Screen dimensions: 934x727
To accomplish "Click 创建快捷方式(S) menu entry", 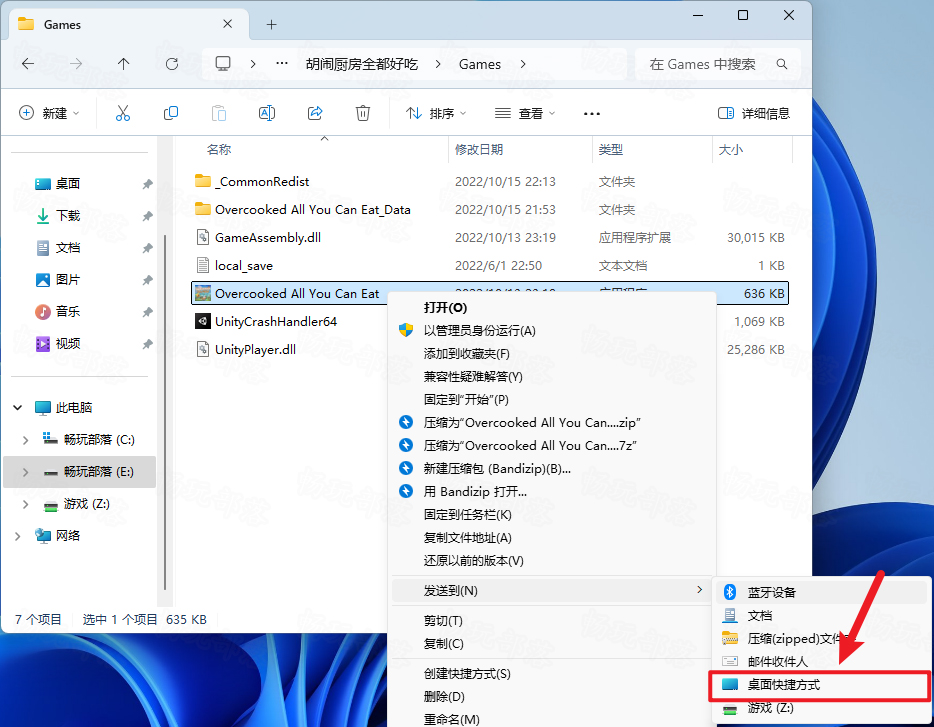I will [x=552, y=674].
